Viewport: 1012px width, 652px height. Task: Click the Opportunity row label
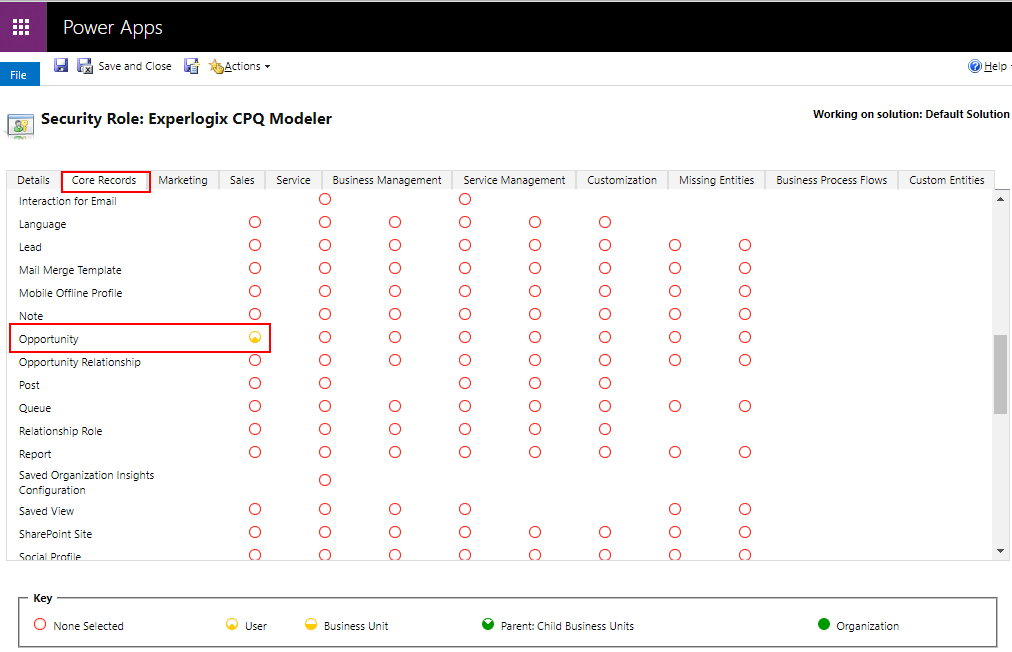[x=48, y=339]
